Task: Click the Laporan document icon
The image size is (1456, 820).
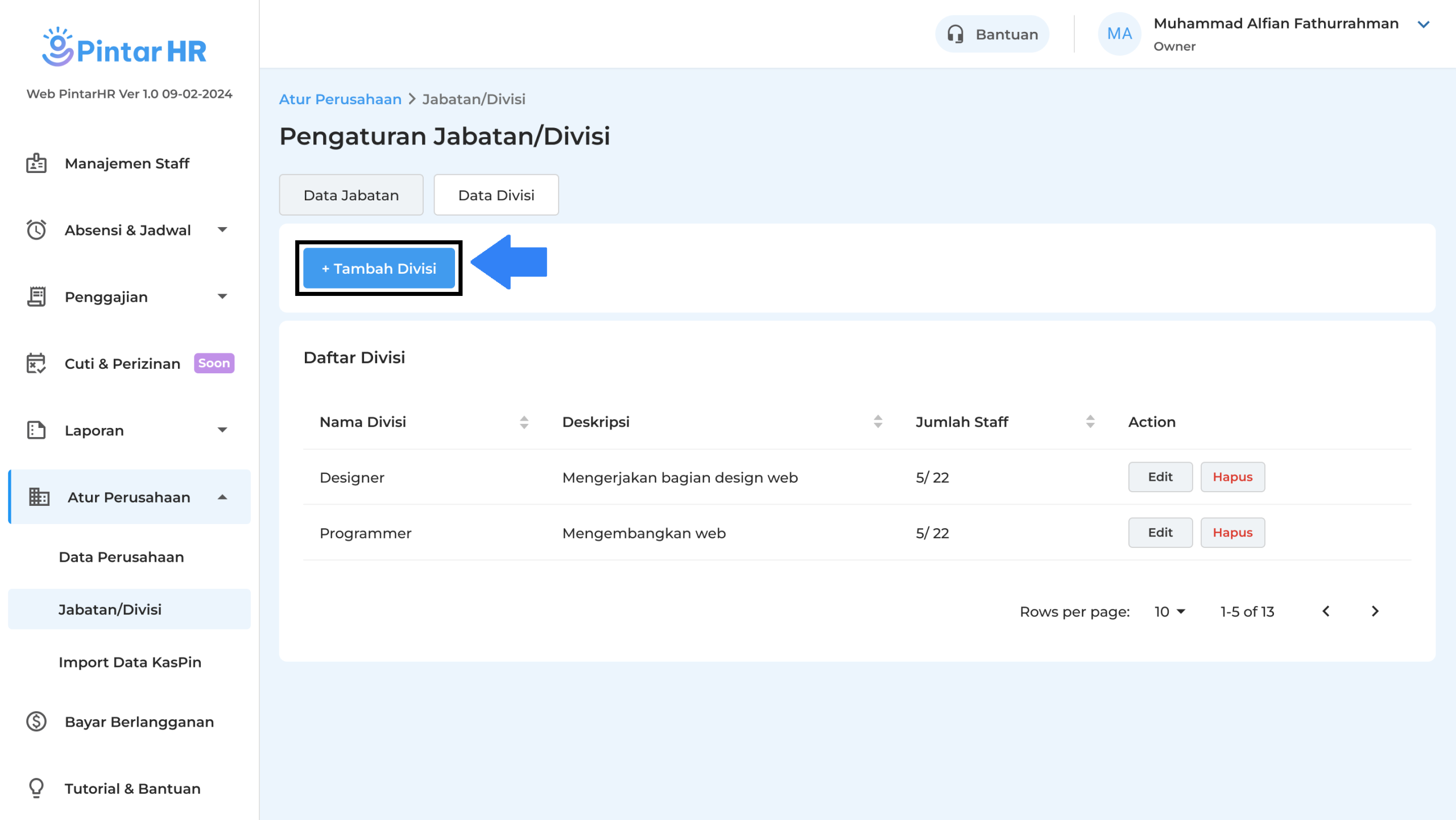Action: pyautogui.click(x=36, y=430)
